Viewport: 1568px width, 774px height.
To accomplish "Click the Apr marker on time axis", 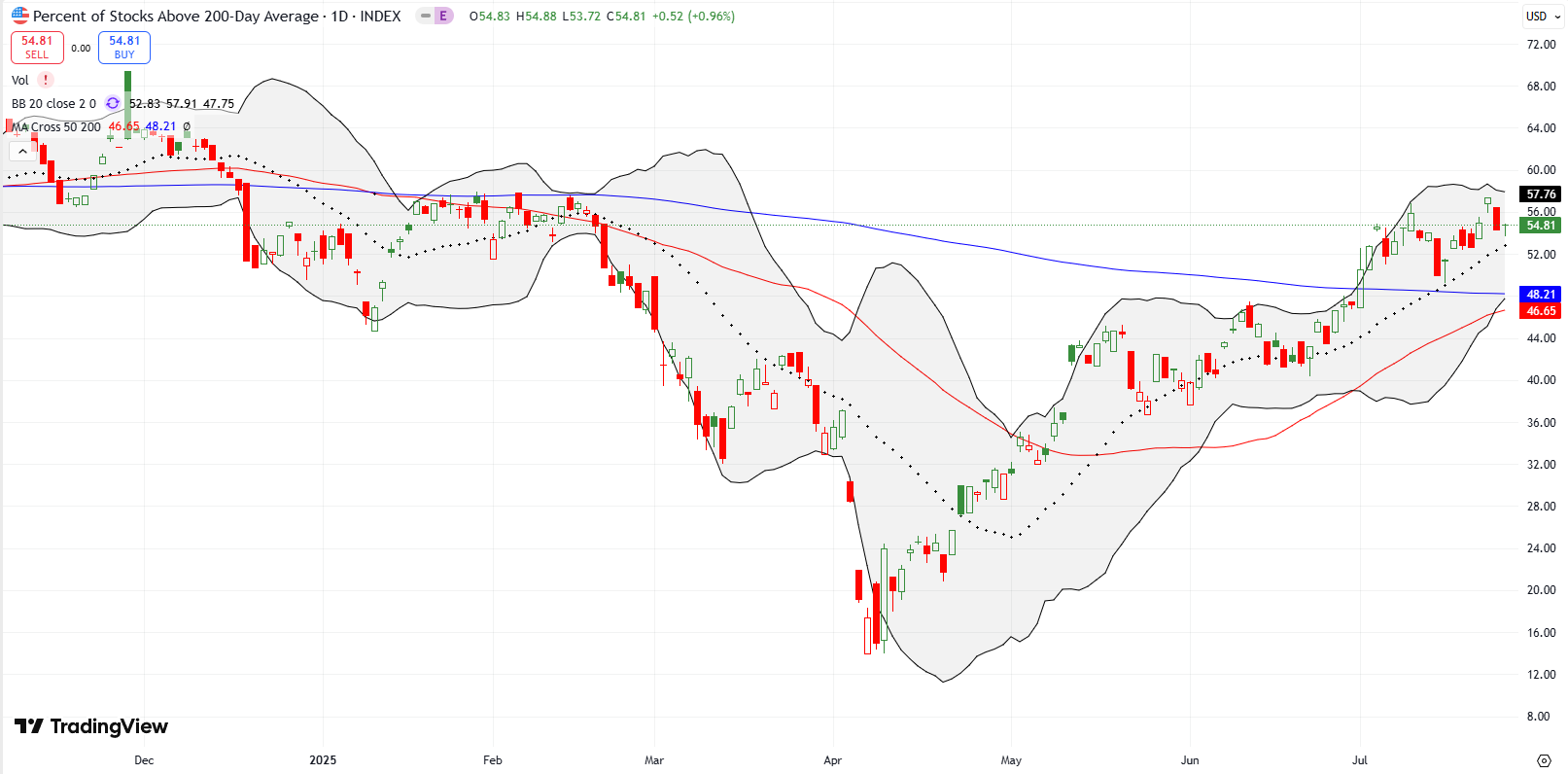I will click(832, 760).
